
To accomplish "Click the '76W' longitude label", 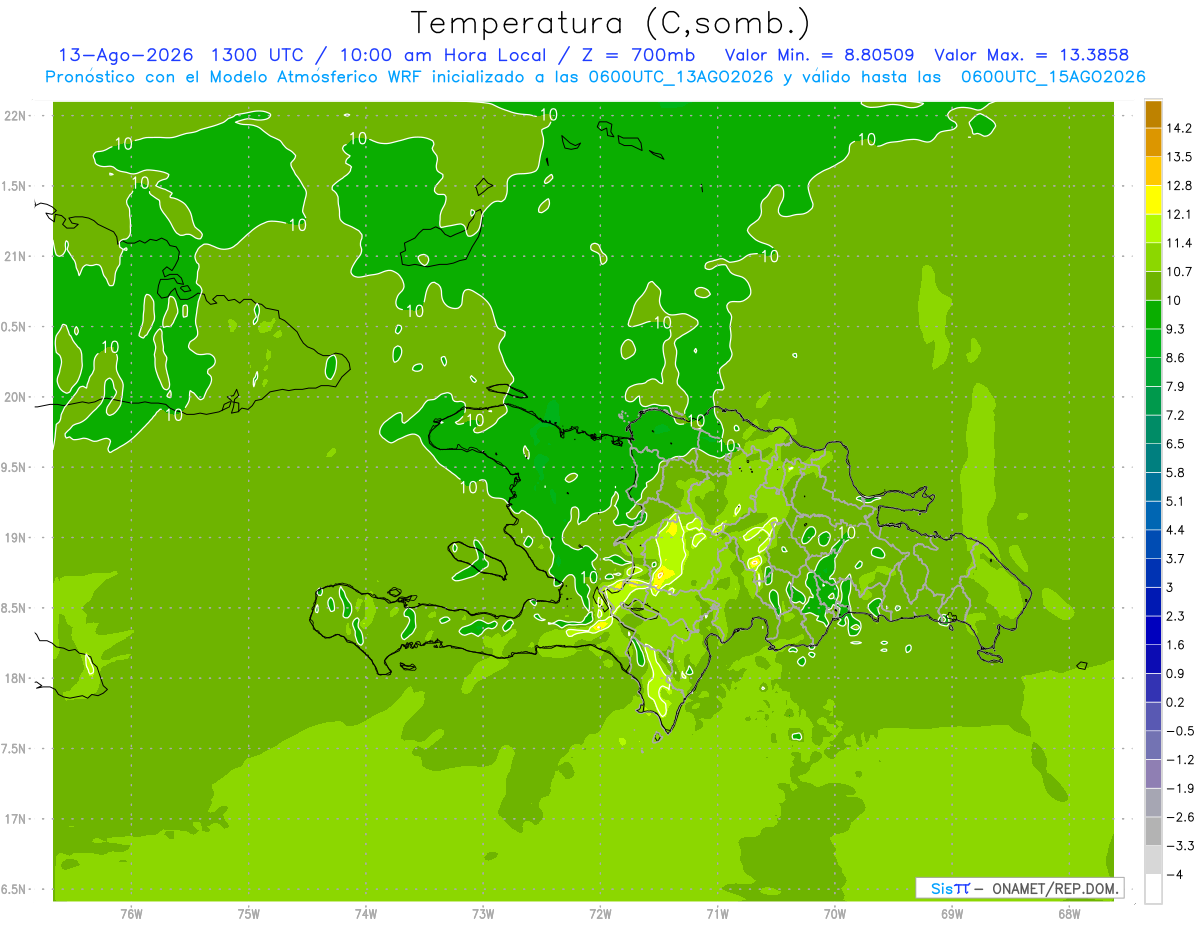I will [131, 914].
